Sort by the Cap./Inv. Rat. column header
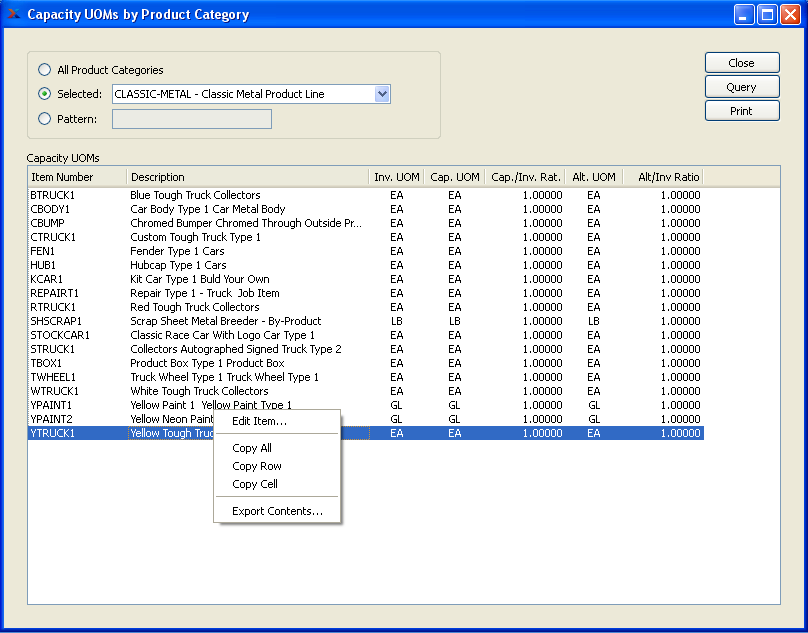Viewport: 808px width, 633px height. (x=524, y=177)
